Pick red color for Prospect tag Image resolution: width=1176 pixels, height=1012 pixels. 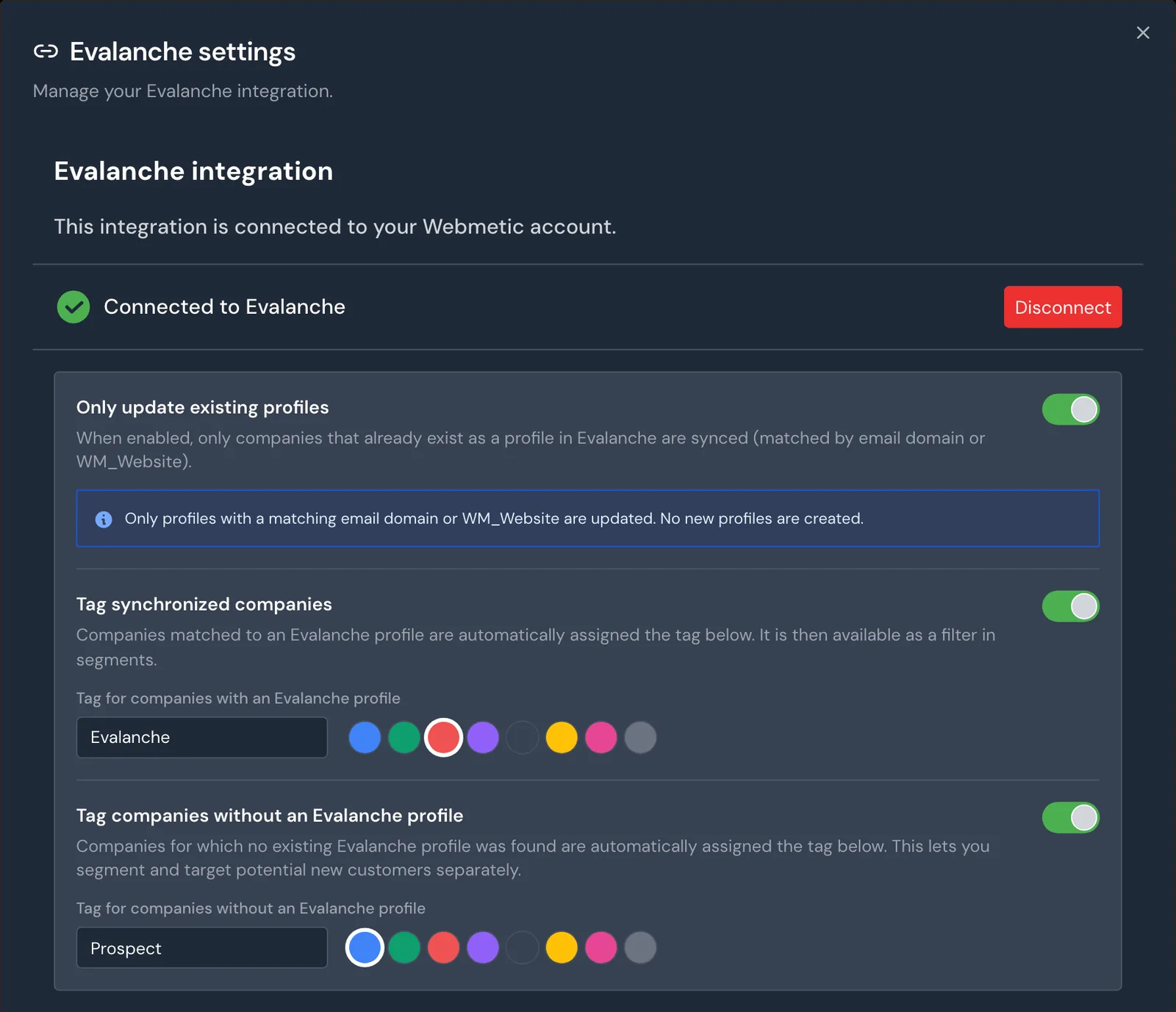coord(443,947)
